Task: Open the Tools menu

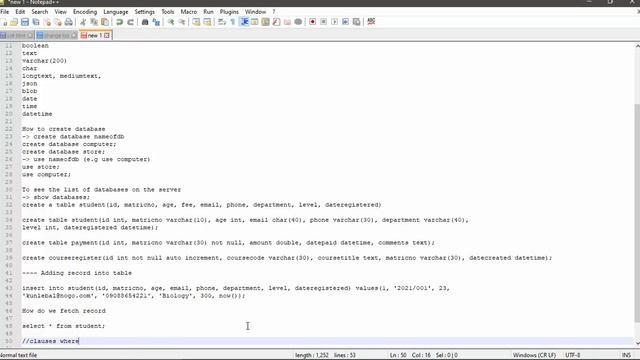Action: tap(167, 12)
